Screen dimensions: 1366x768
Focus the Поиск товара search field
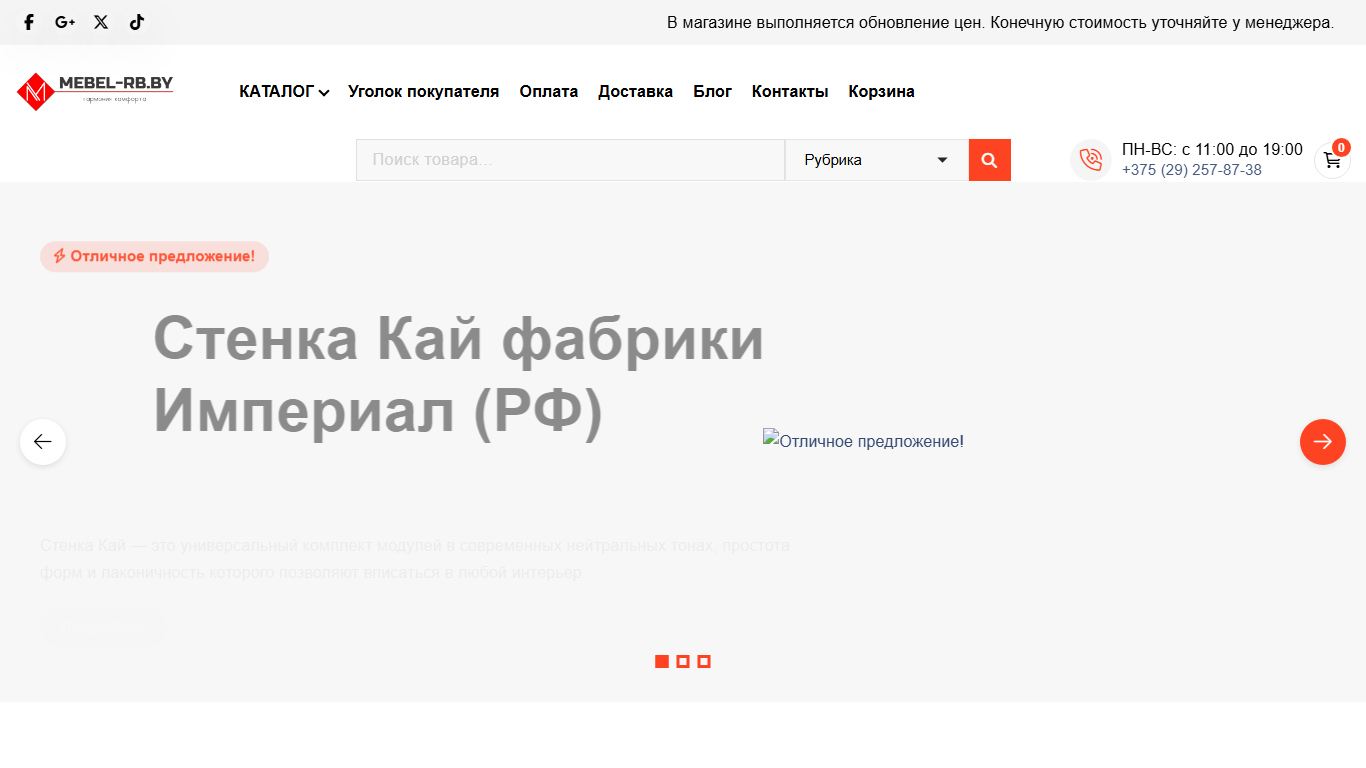click(570, 160)
